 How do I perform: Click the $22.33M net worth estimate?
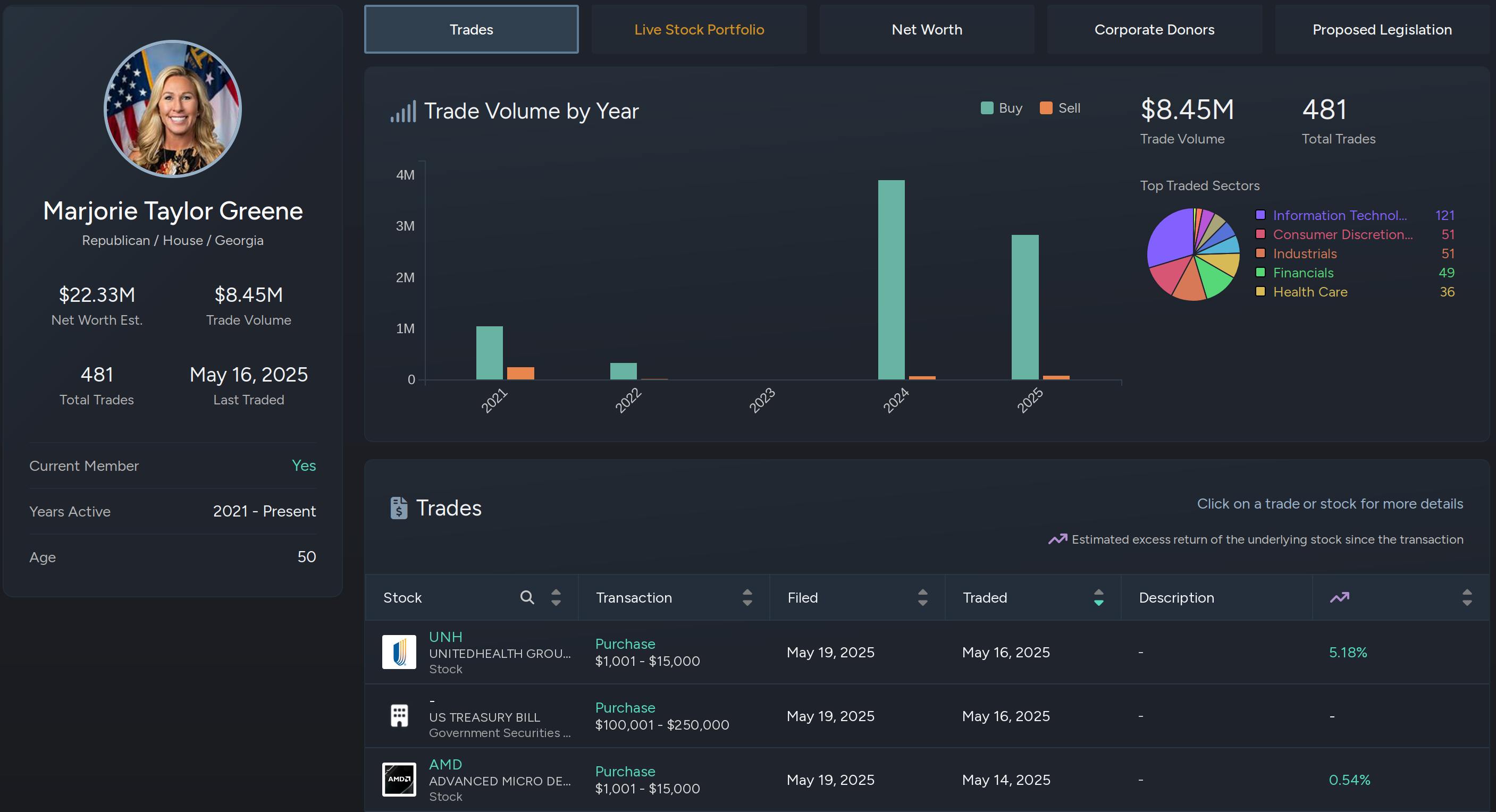97,295
